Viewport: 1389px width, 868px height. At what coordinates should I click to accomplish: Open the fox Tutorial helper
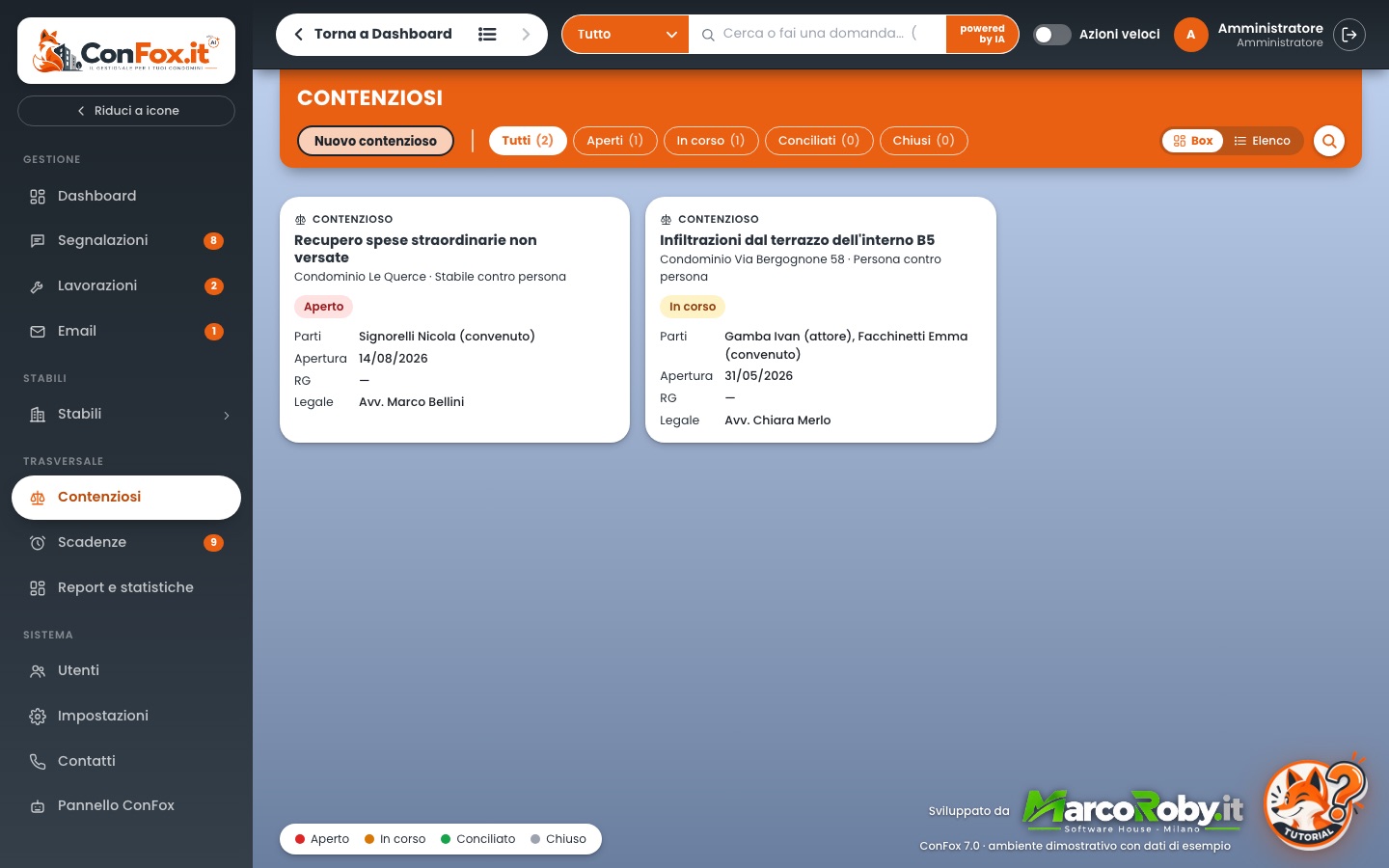tap(1315, 802)
